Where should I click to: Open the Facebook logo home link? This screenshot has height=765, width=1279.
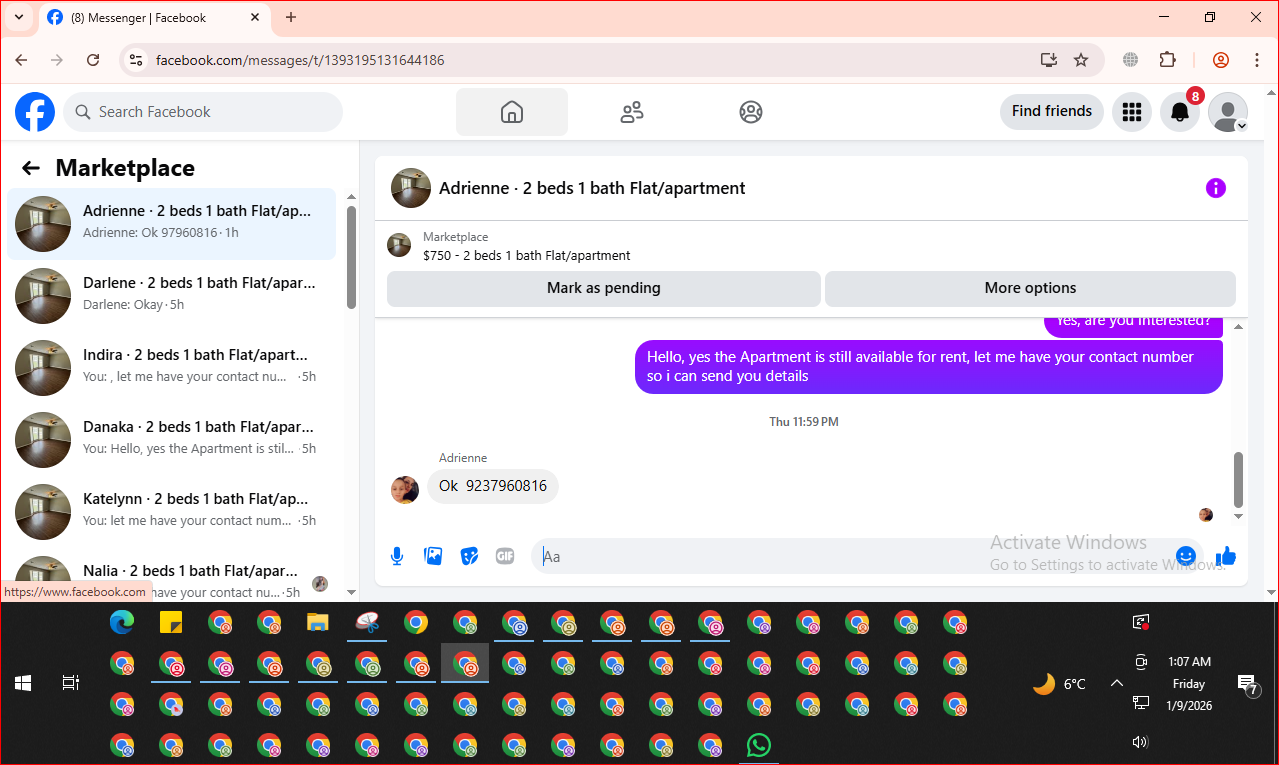(35, 112)
